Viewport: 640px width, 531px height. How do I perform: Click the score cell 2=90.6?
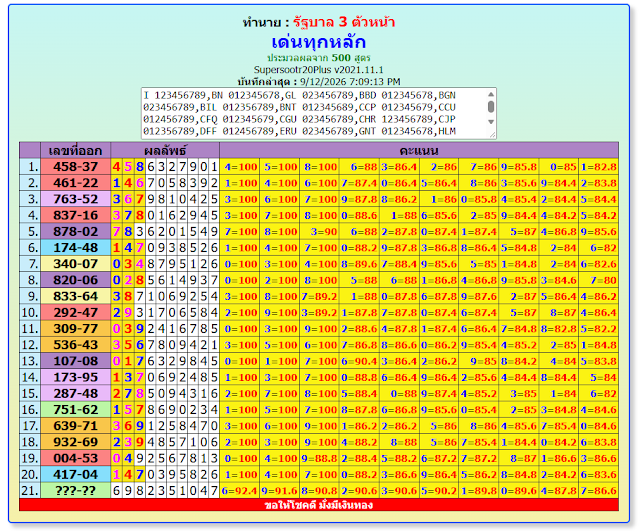click(x=359, y=491)
